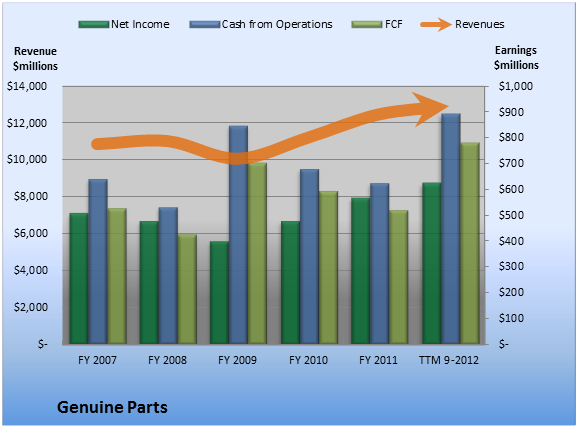Select the TTM 9-2012 FCF bar
577x427 pixels.
pyautogui.click(x=470, y=243)
